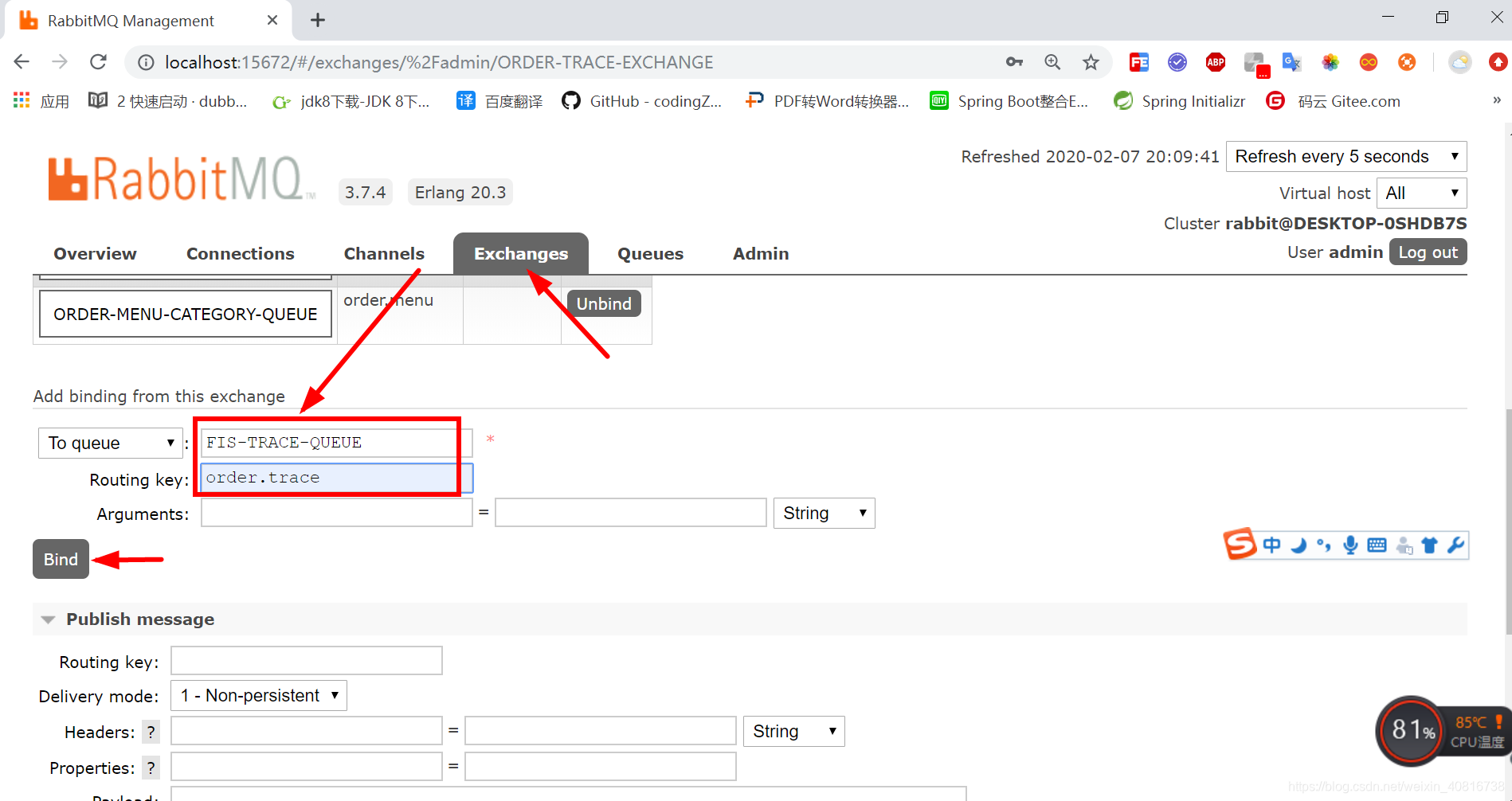The height and width of the screenshot is (801, 1512).
Task: Close the RabbitMQ Management tab
Action: tap(272, 20)
